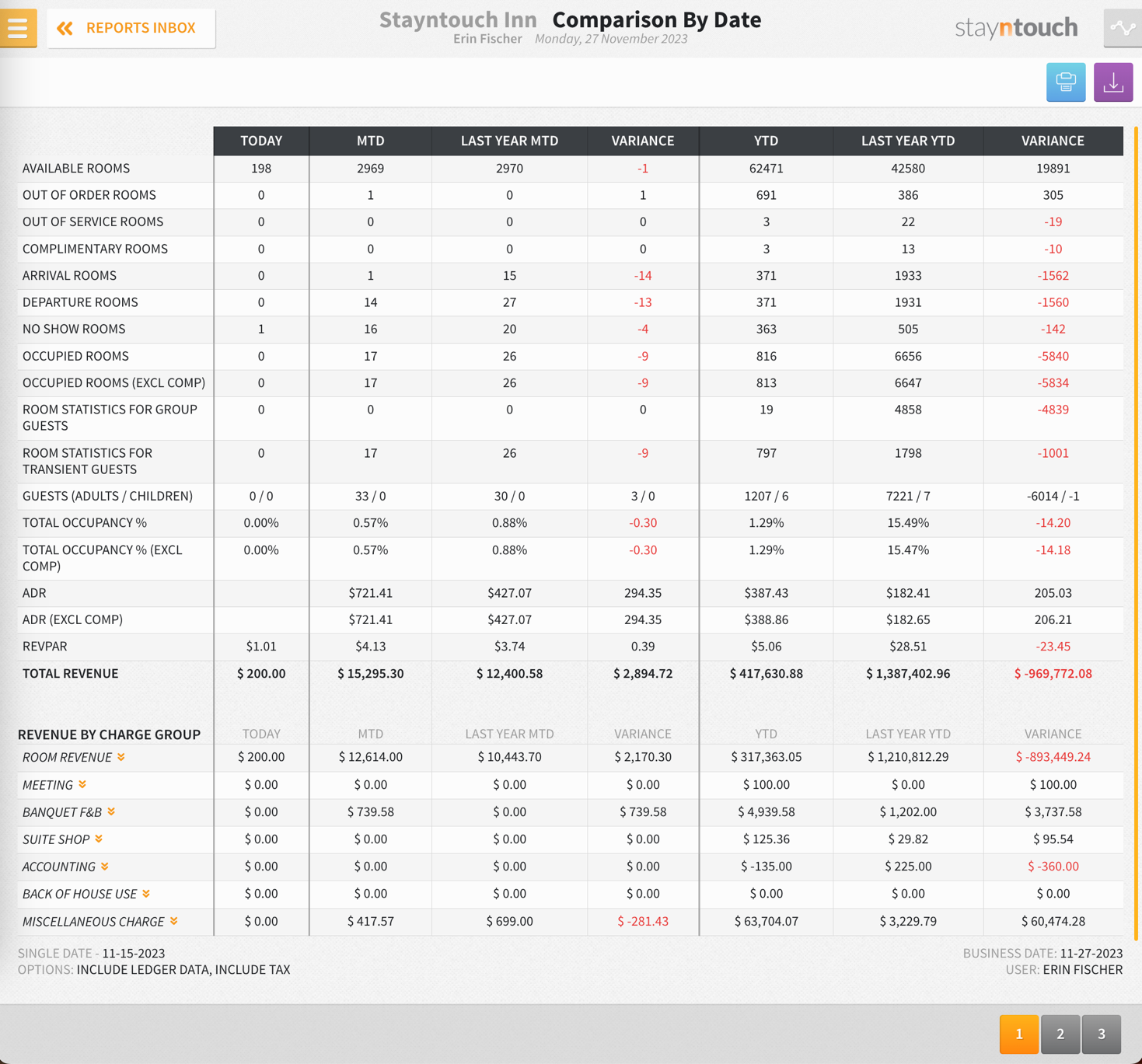Screen dimensions: 1142x1064
Task: Click variance value $ -893,449.24
Action: pyautogui.click(x=1053, y=757)
